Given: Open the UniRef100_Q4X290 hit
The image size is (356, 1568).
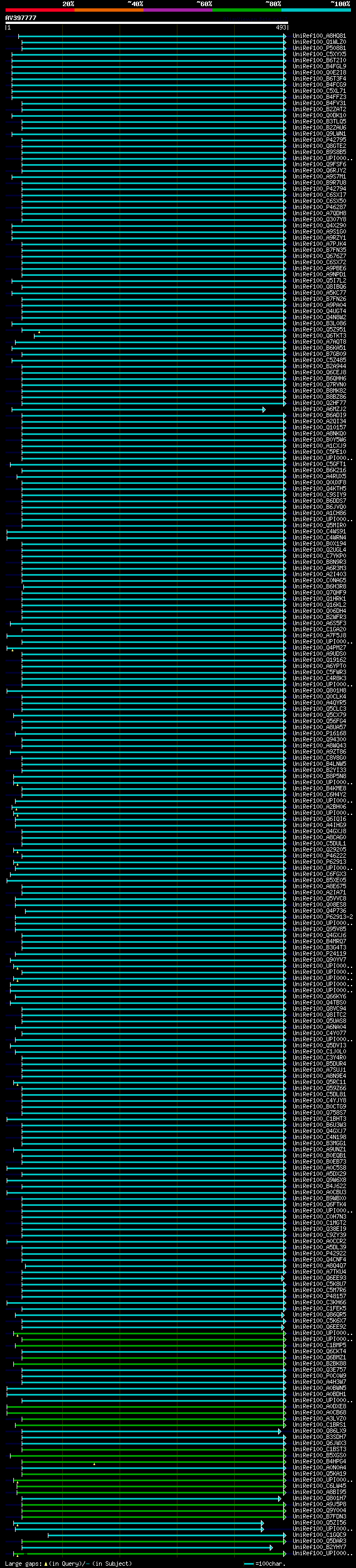Looking at the screenshot, I should 319,225.
